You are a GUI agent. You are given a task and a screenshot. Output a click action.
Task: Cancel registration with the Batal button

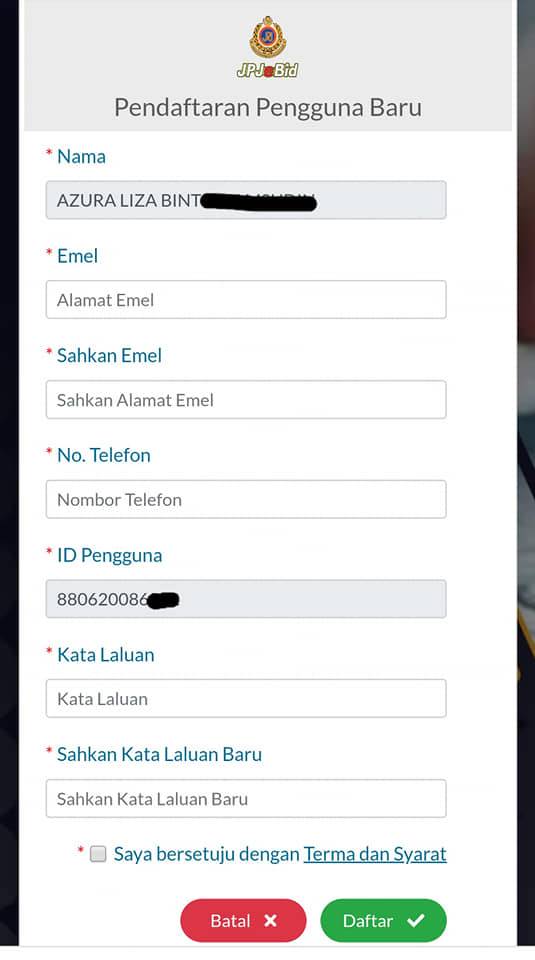(243, 920)
